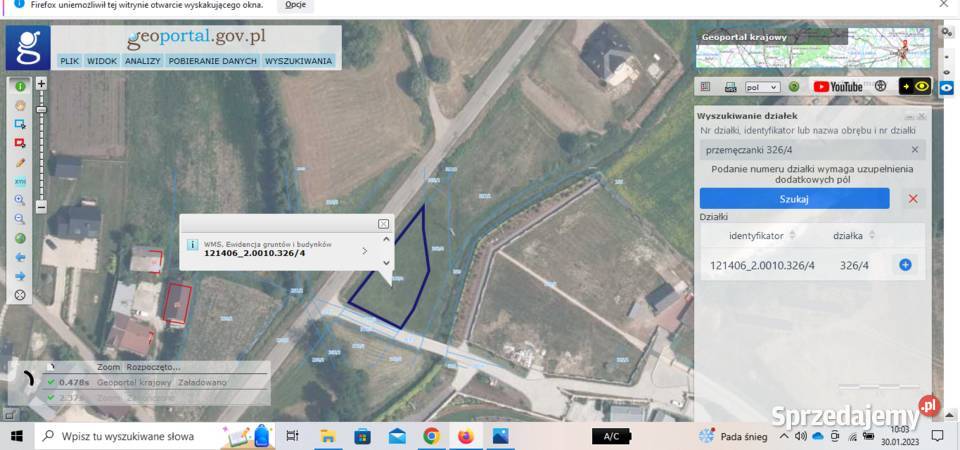
Task: Click the zoom slider plus button
Action: point(41,83)
